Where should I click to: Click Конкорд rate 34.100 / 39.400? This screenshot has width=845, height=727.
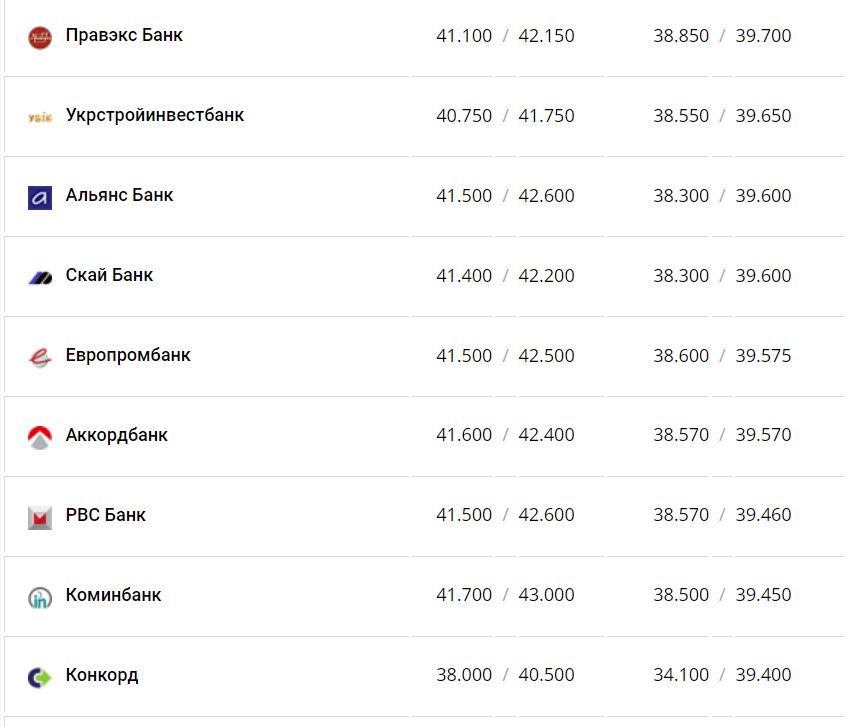coord(722,676)
